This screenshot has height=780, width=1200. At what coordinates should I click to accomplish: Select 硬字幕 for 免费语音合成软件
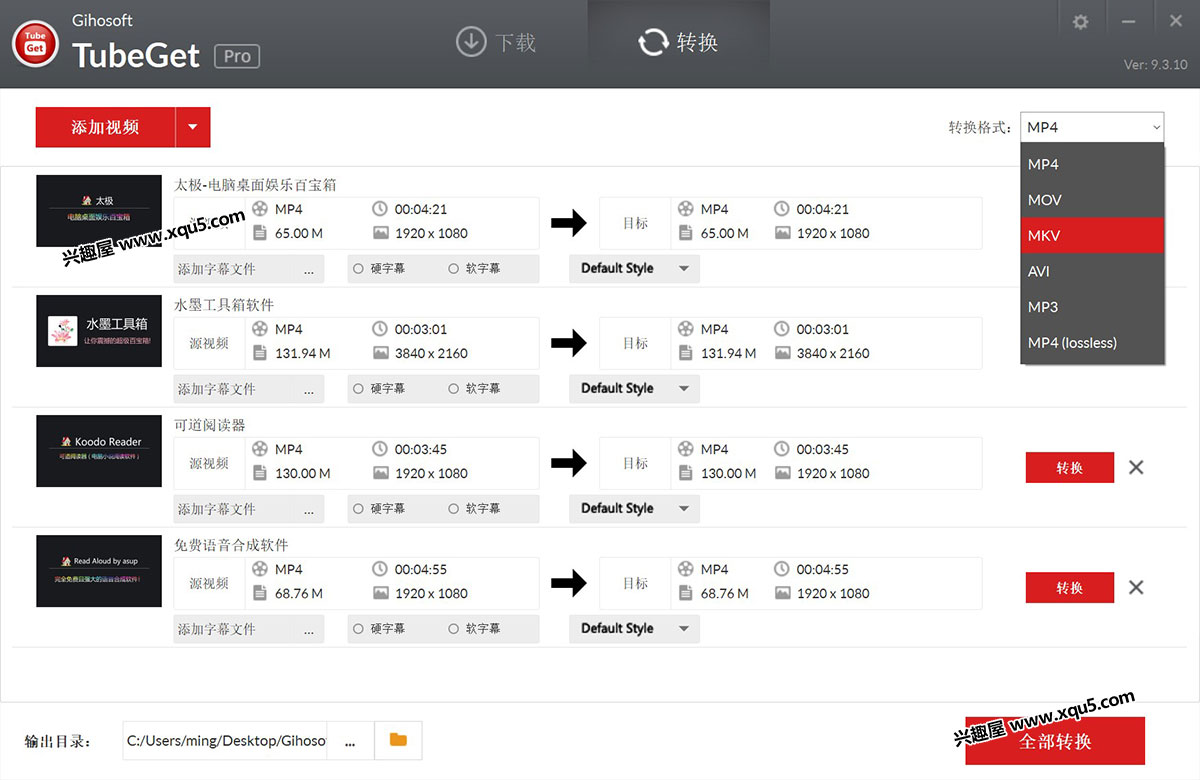pyautogui.click(x=379, y=628)
